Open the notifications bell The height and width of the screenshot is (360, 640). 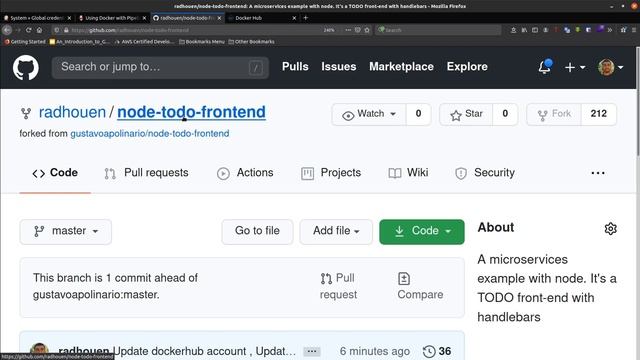pos(545,67)
